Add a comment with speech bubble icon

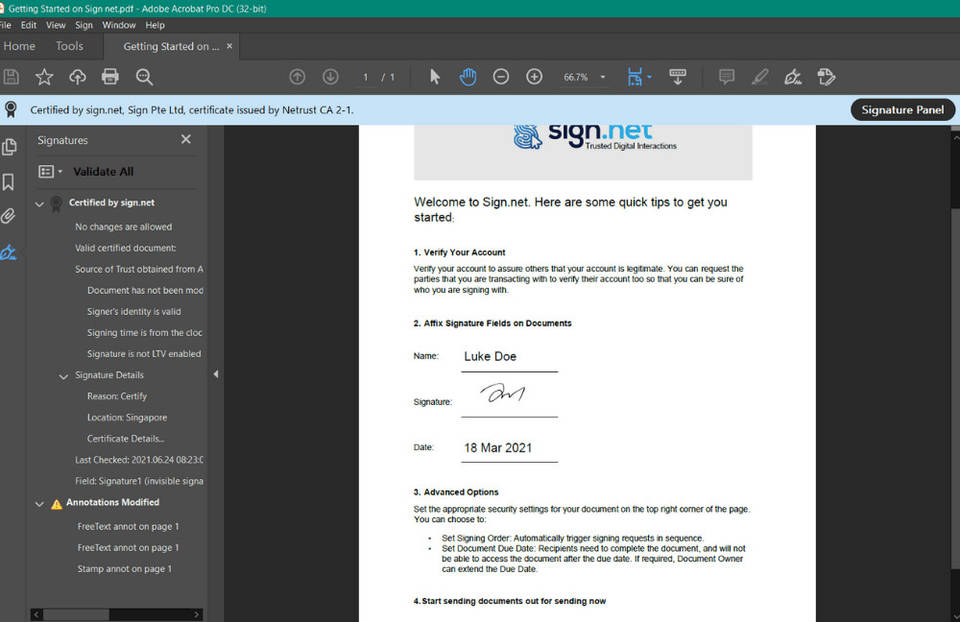[727, 77]
